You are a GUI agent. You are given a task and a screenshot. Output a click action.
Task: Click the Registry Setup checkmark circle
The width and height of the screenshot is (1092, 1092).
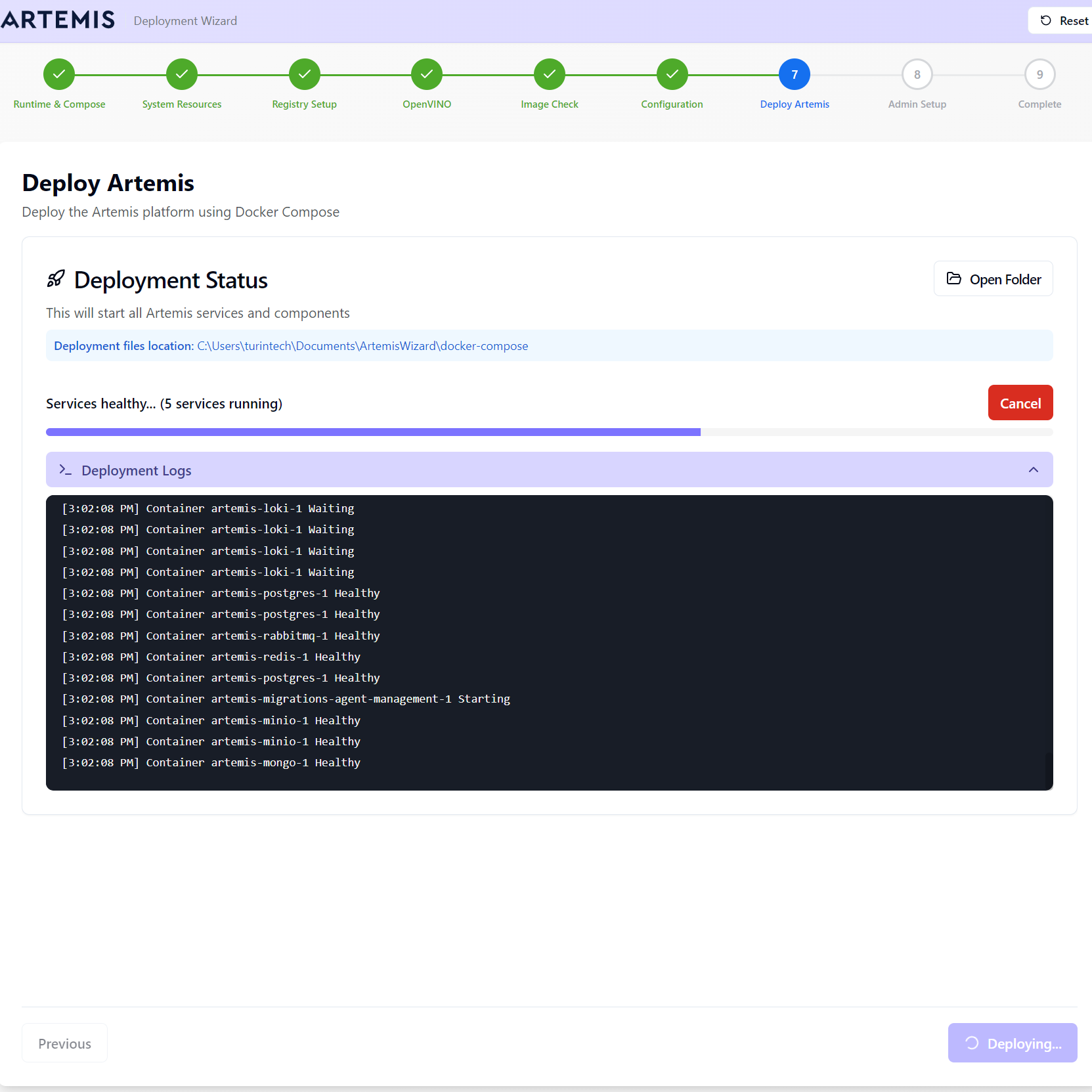pos(304,74)
